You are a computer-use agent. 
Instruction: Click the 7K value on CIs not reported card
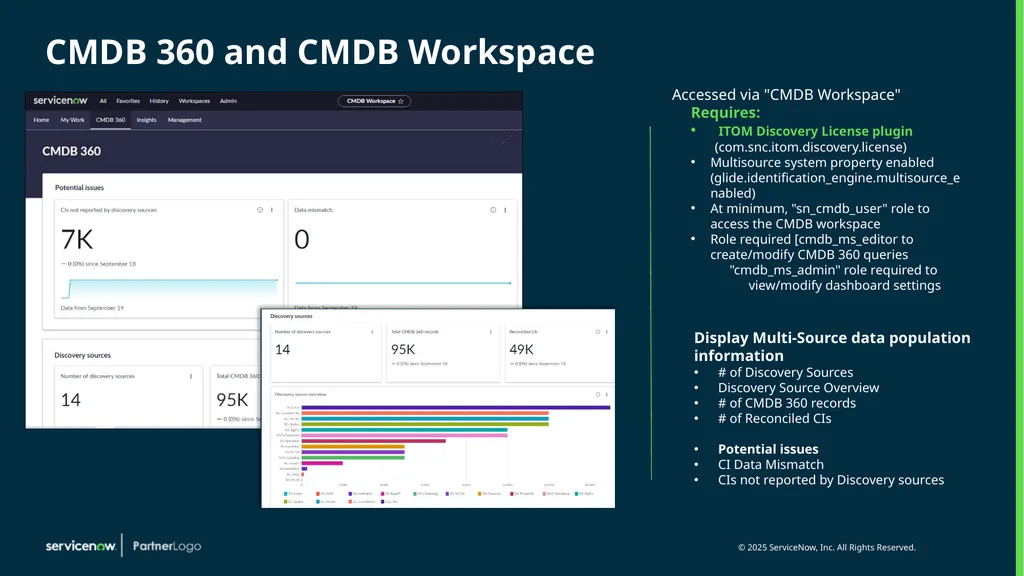click(77, 240)
